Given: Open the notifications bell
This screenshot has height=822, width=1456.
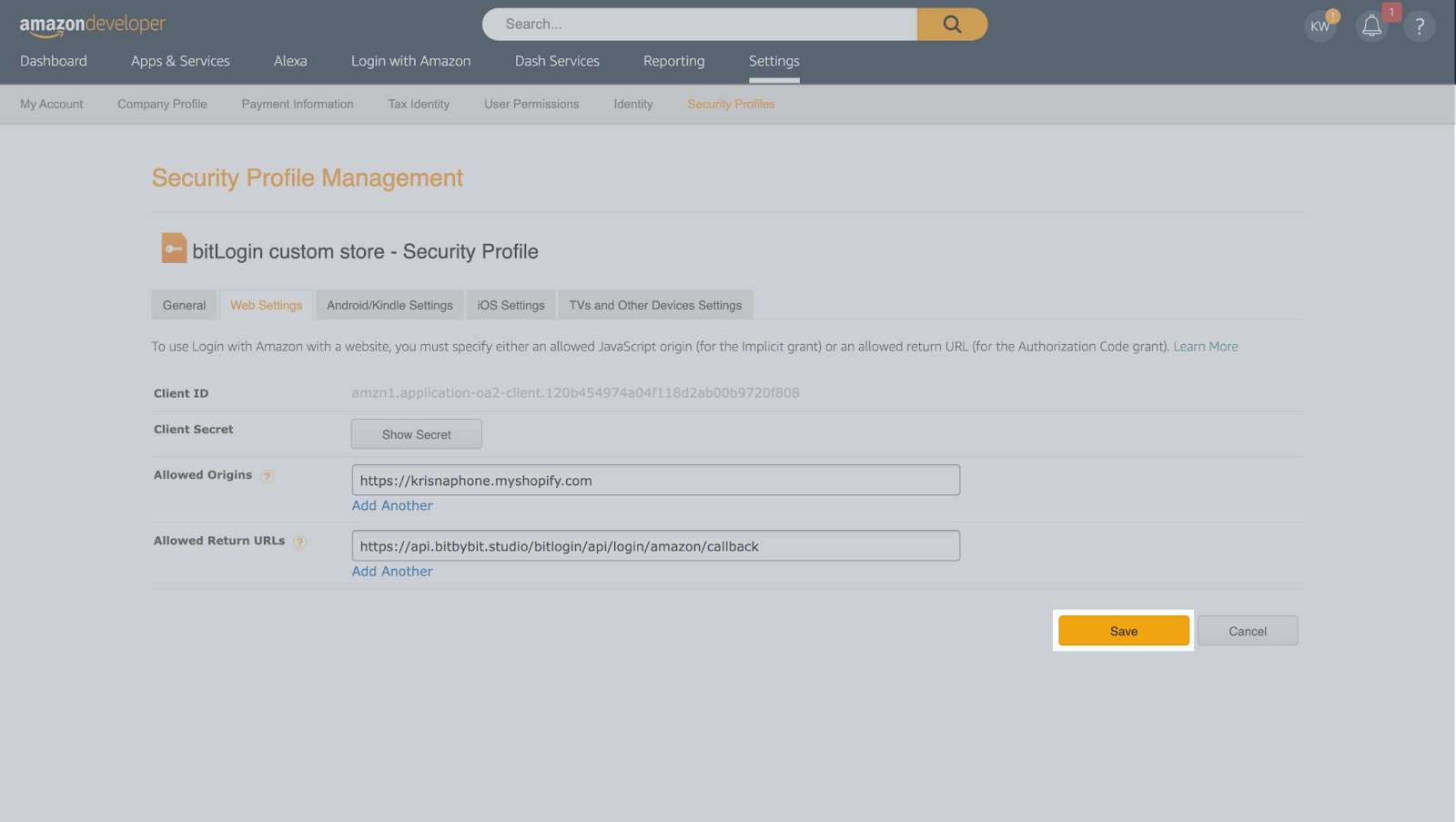Looking at the screenshot, I should click(x=1371, y=25).
